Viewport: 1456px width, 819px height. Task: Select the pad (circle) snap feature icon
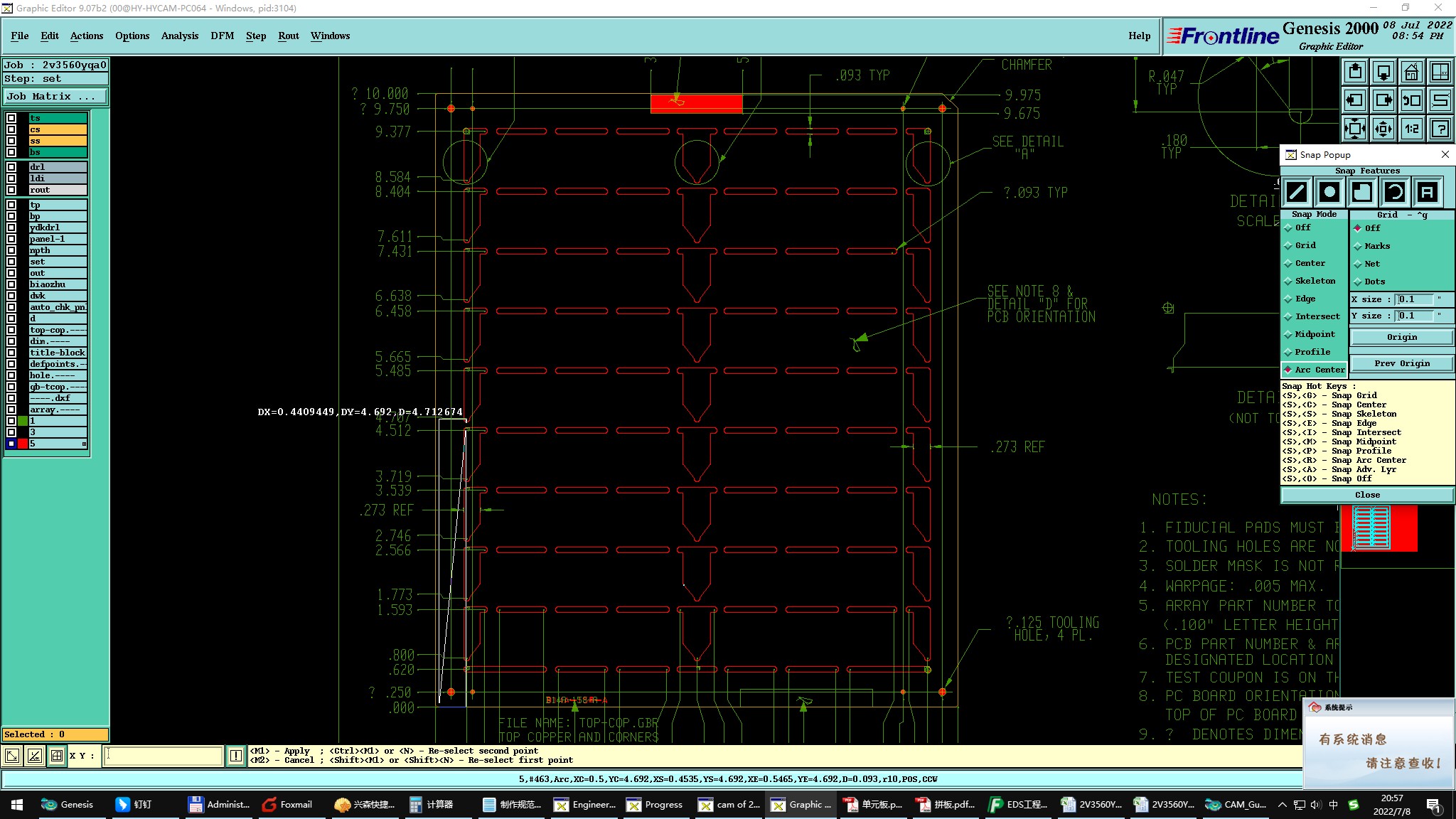[x=1329, y=192]
